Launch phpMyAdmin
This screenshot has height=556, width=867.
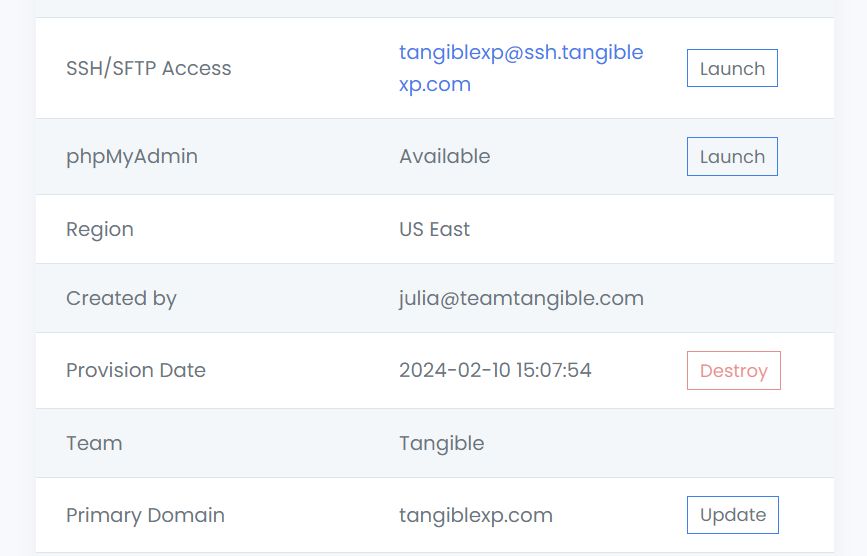point(732,157)
